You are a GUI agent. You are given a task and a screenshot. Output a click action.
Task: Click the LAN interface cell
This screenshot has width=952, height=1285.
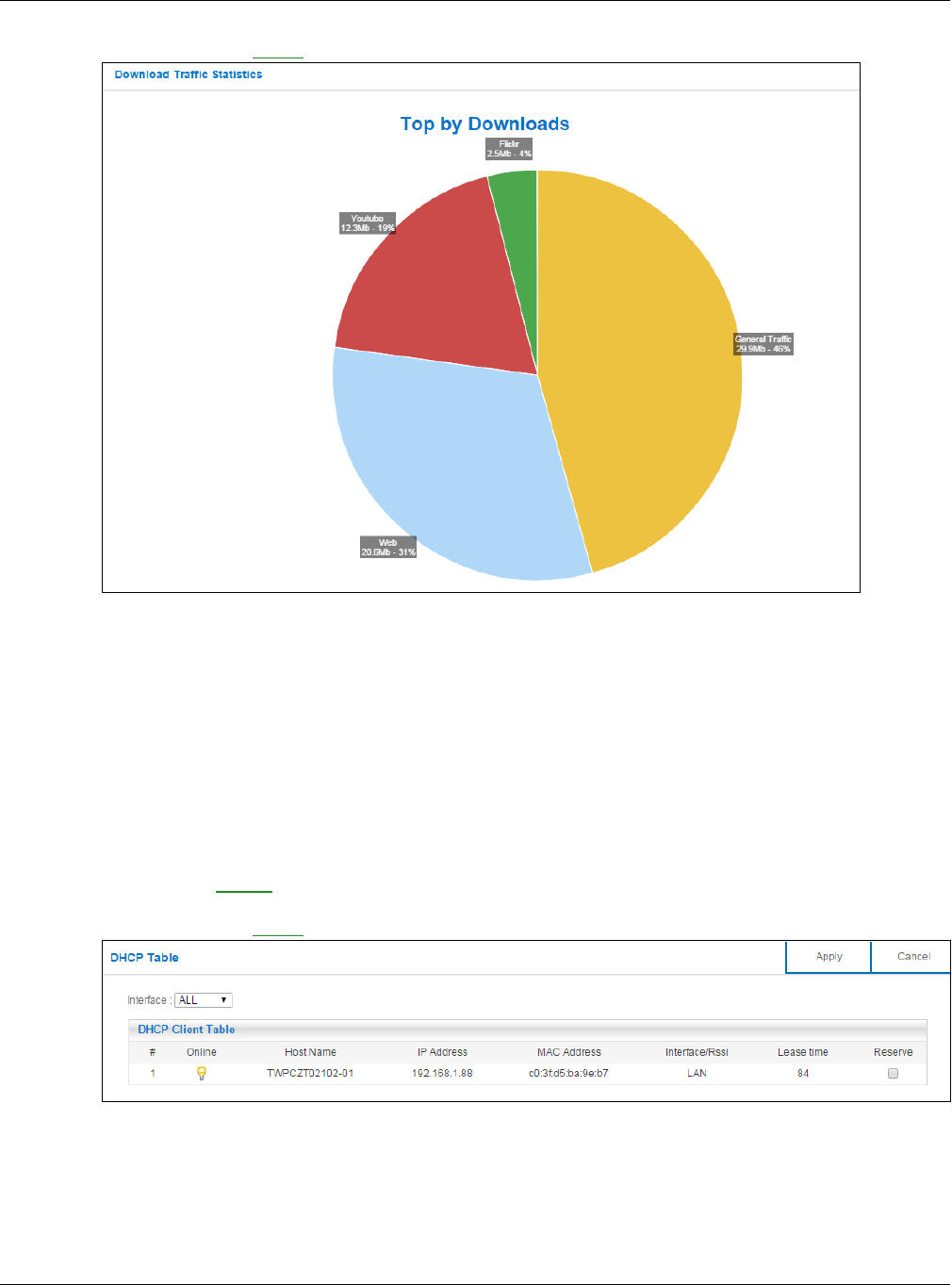(x=697, y=1073)
